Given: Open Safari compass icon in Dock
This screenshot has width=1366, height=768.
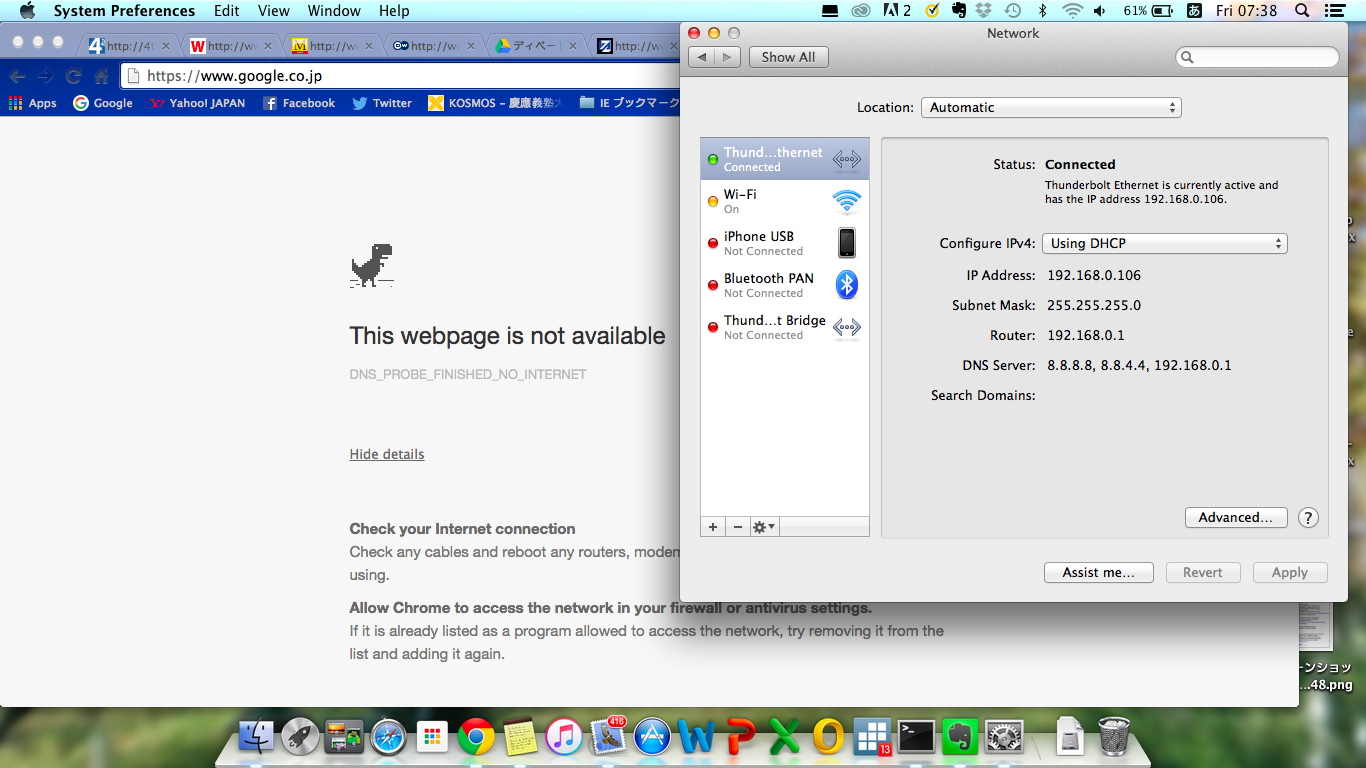Looking at the screenshot, I should point(388,737).
